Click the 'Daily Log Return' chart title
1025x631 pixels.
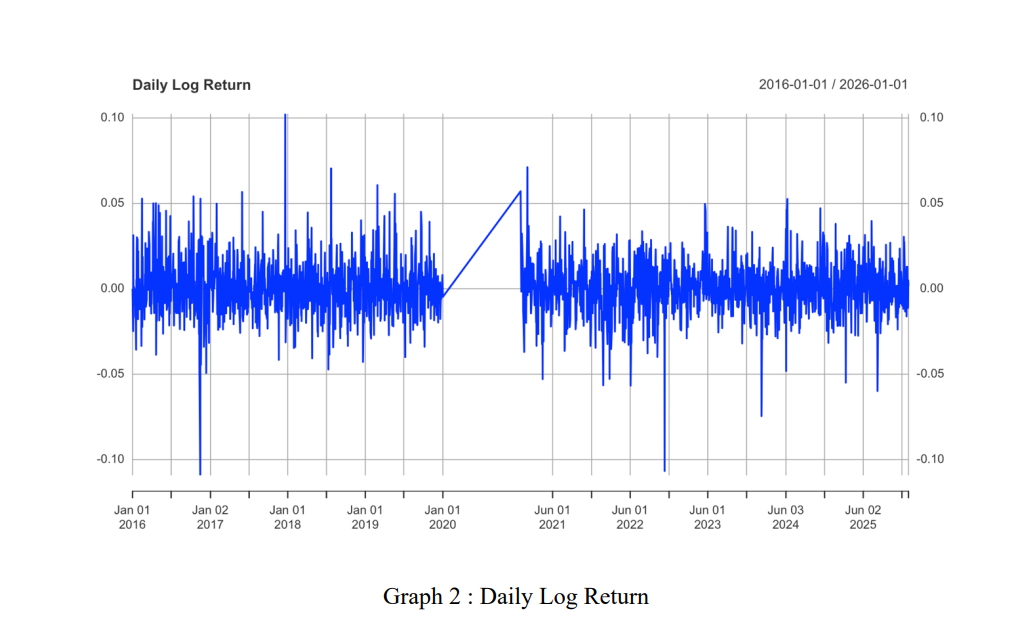191,85
